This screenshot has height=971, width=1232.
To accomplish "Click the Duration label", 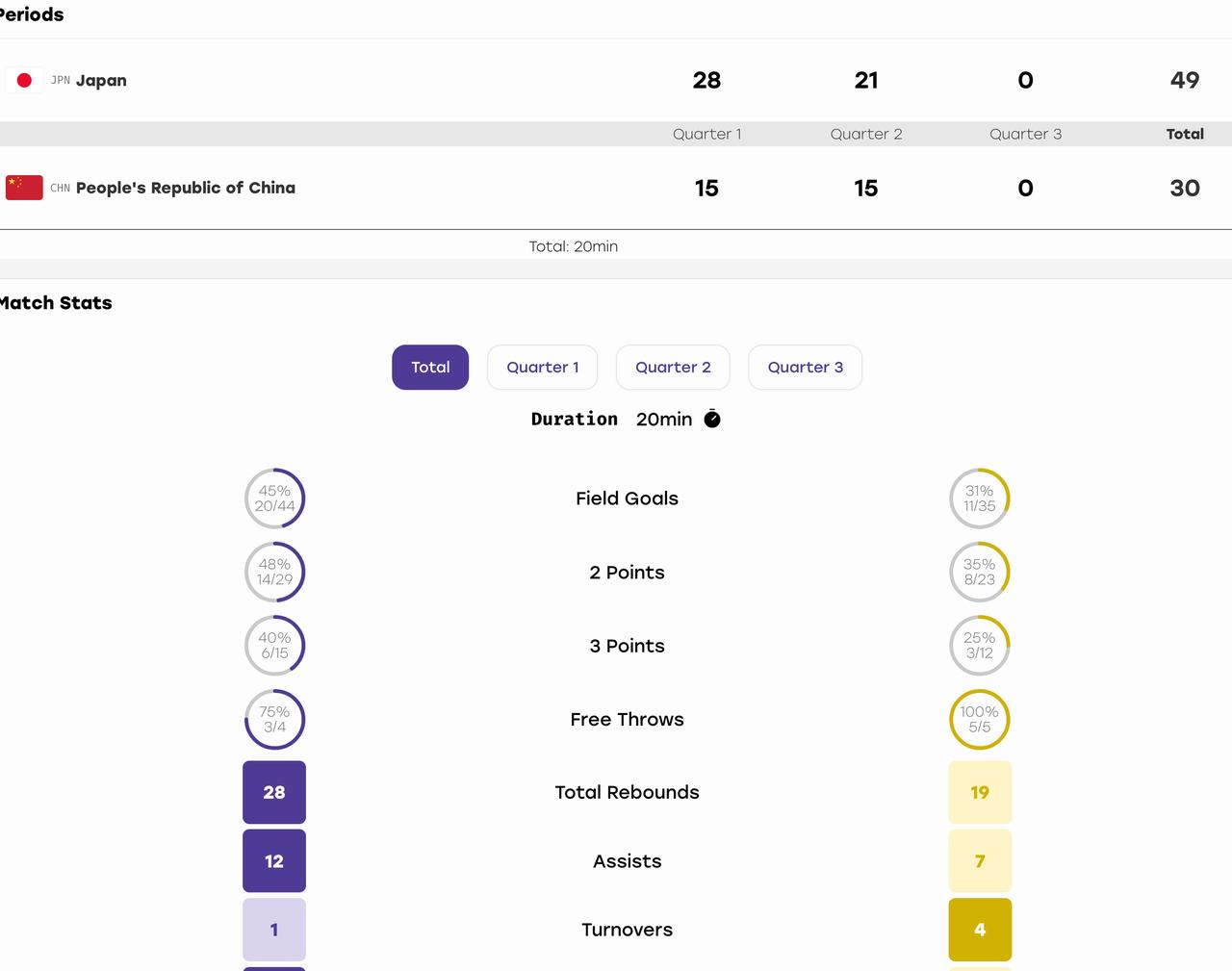I will tap(575, 419).
